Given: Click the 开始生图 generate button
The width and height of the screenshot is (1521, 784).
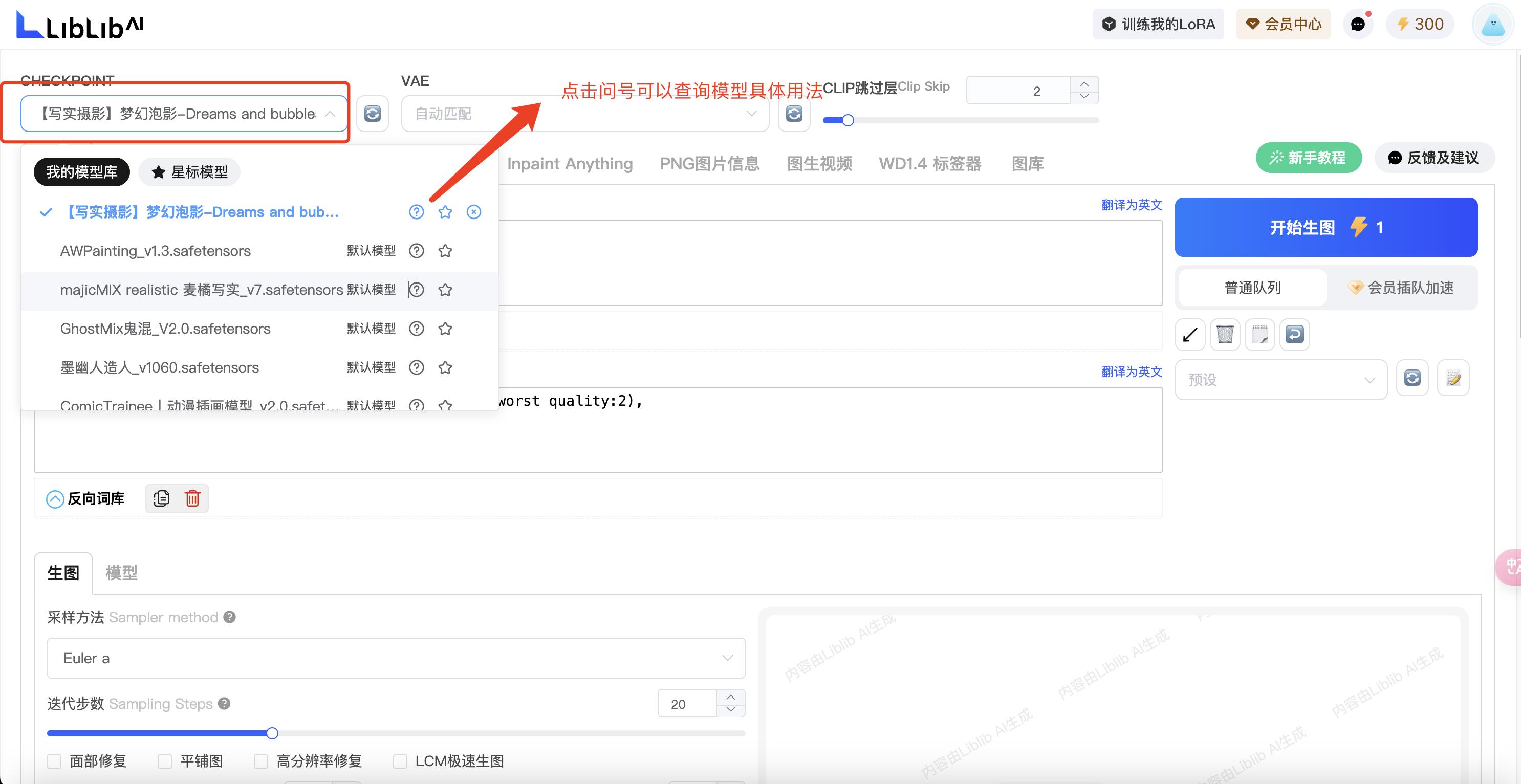Looking at the screenshot, I should (x=1326, y=227).
